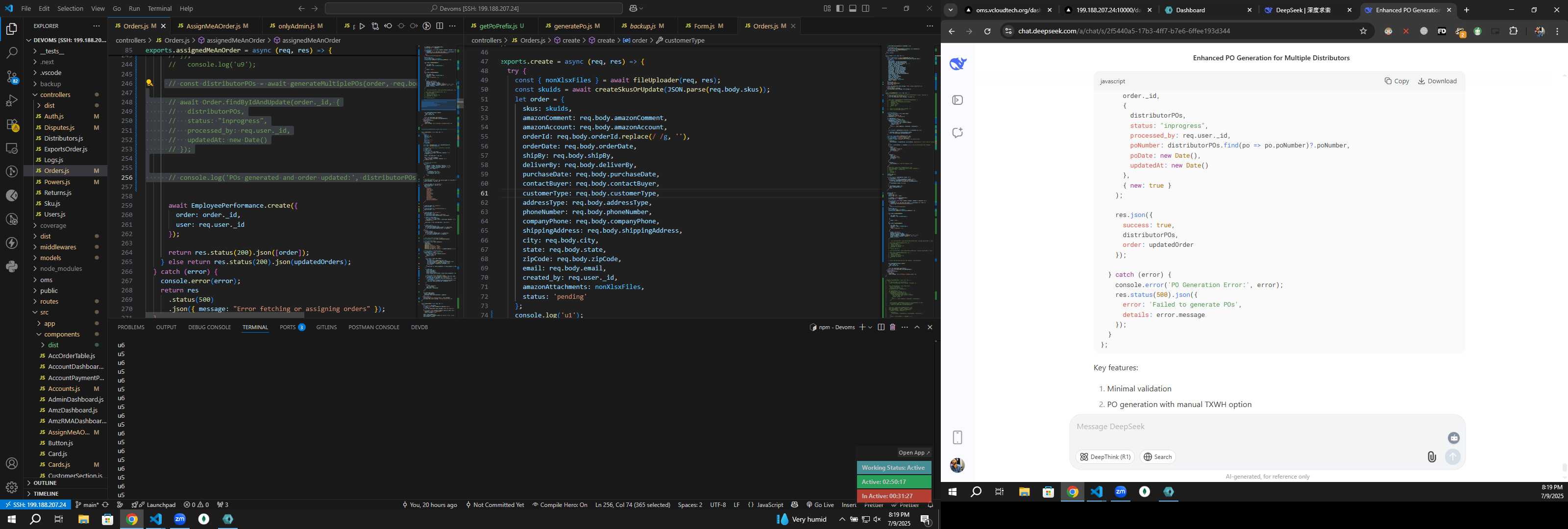
Task: Open the Search view in VS Code activity bar
Action: click(x=12, y=53)
